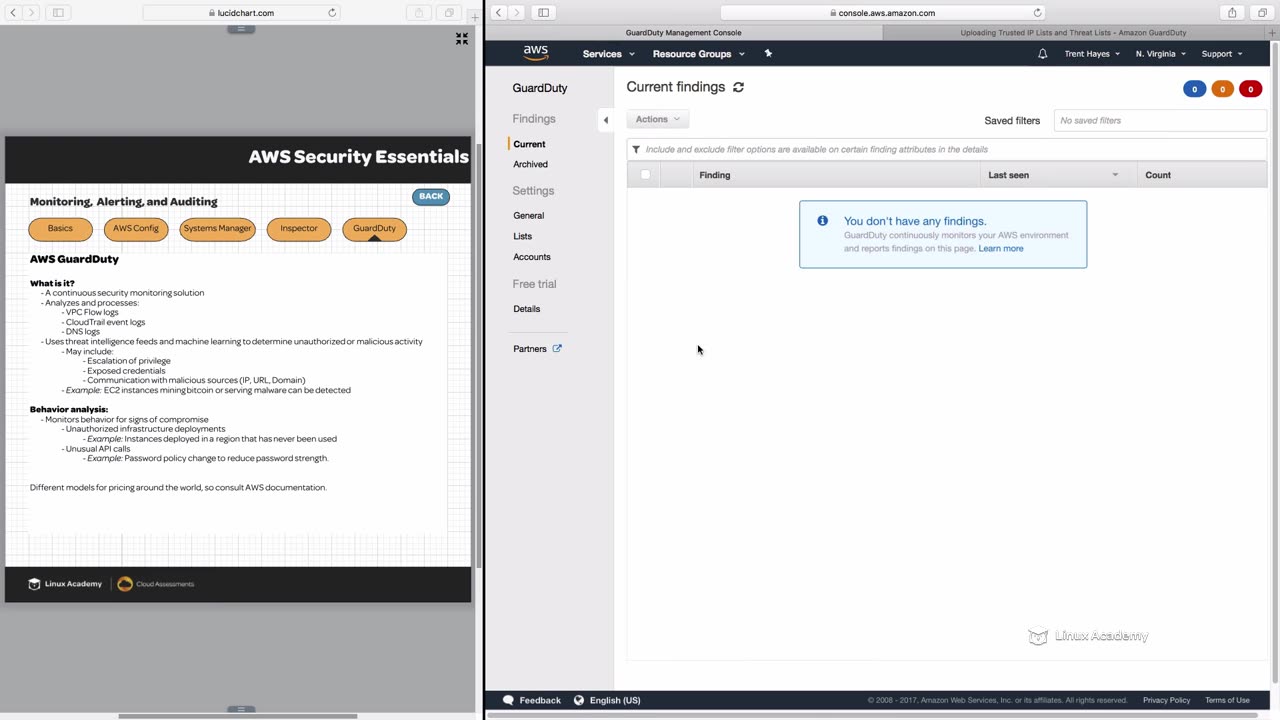Switch to Uploading Trusted IP Lists tab
Screen dimensions: 1280x720
tap(1074, 33)
